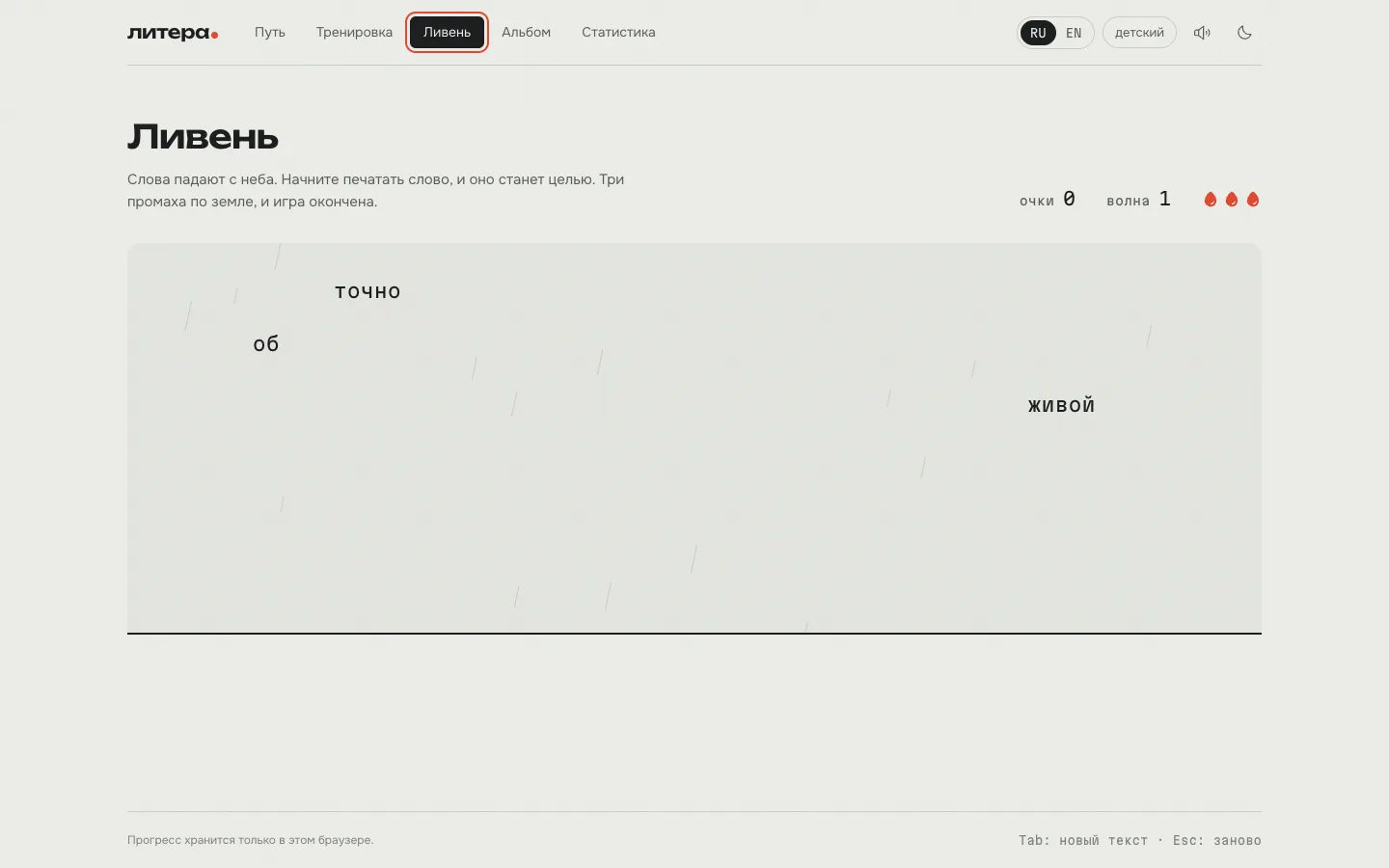Click the Ливень page heading
Screen dimensions: 1389x868
(203, 137)
